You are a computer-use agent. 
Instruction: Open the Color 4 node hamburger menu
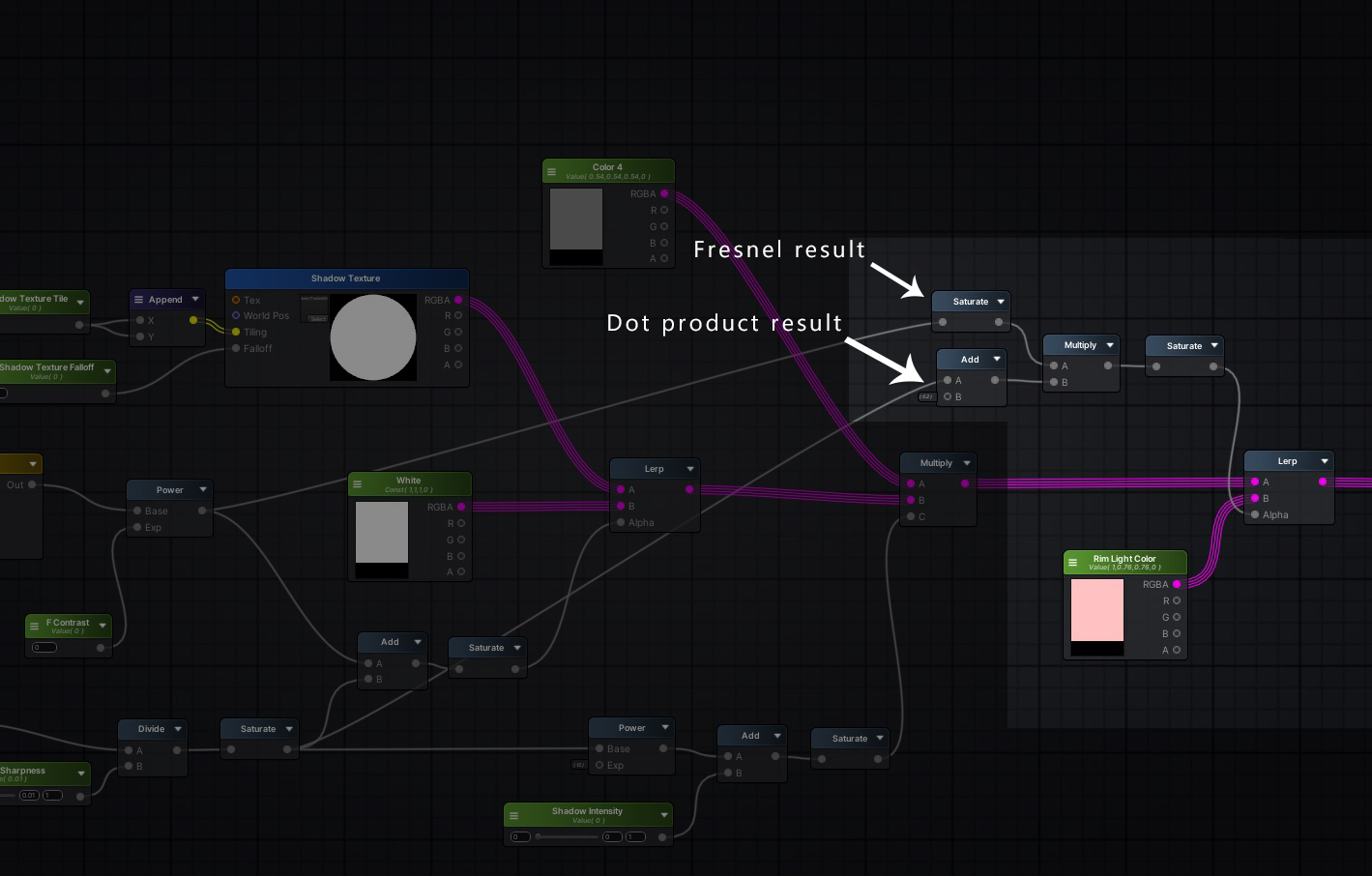point(552,172)
